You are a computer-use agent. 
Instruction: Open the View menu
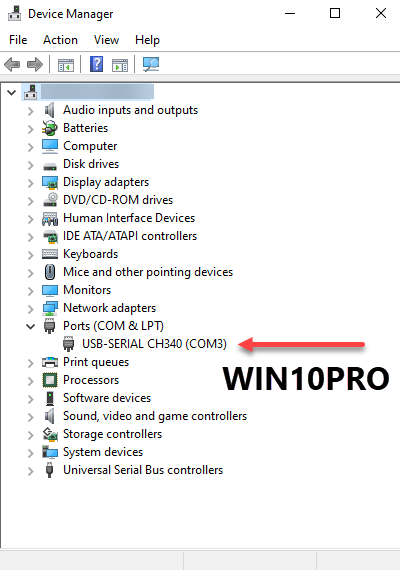pyautogui.click(x=106, y=40)
